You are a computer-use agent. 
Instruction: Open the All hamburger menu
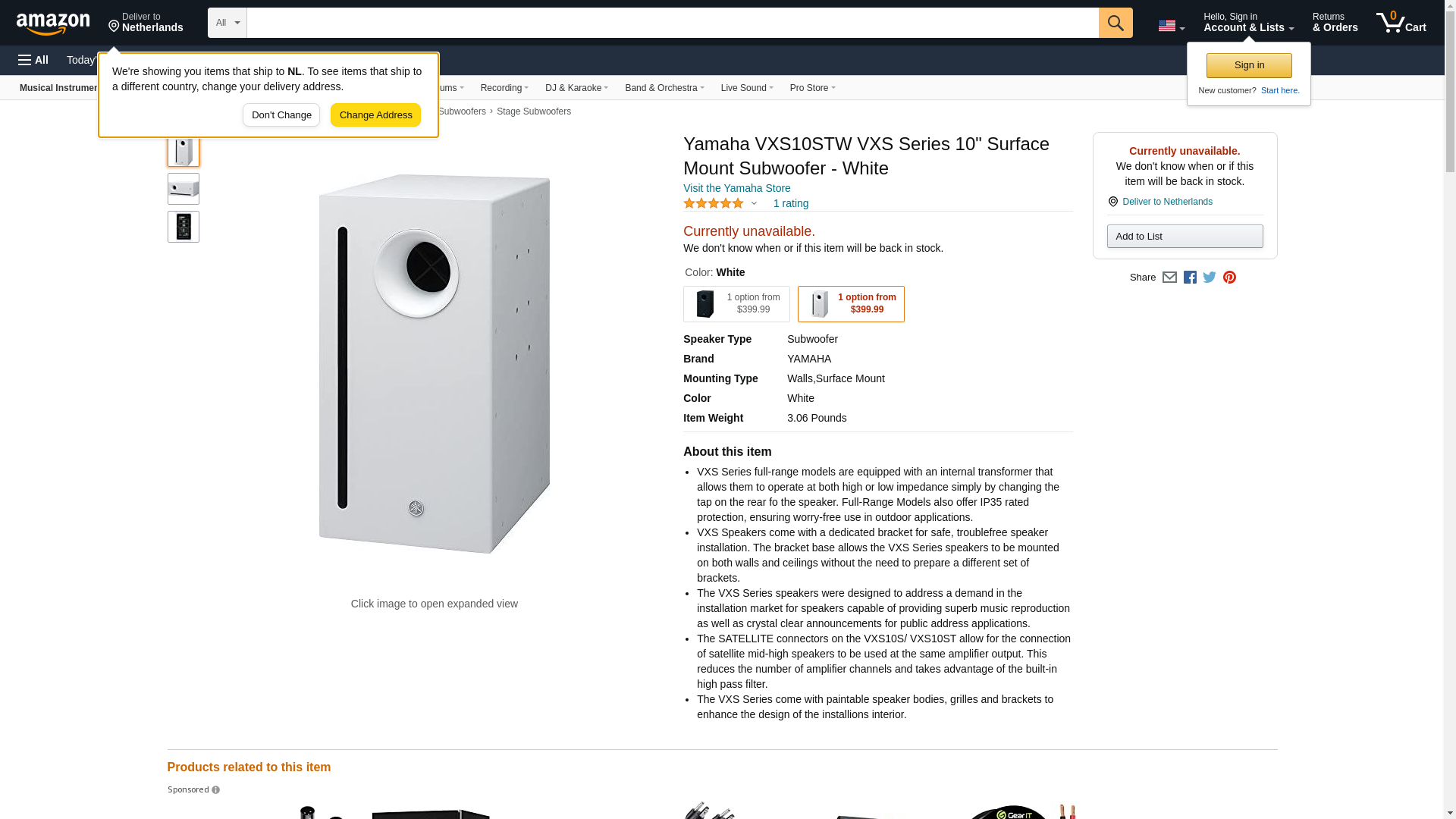(x=33, y=60)
